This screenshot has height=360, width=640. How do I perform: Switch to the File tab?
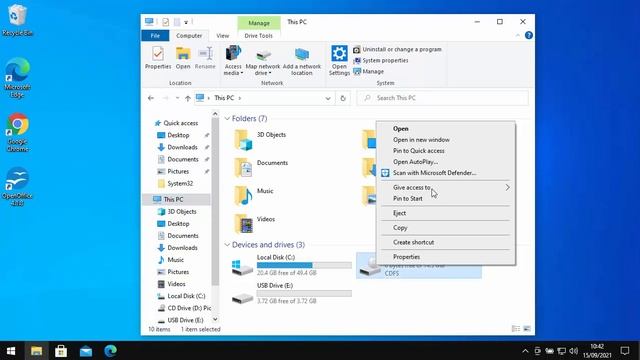pyautogui.click(x=155, y=36)
